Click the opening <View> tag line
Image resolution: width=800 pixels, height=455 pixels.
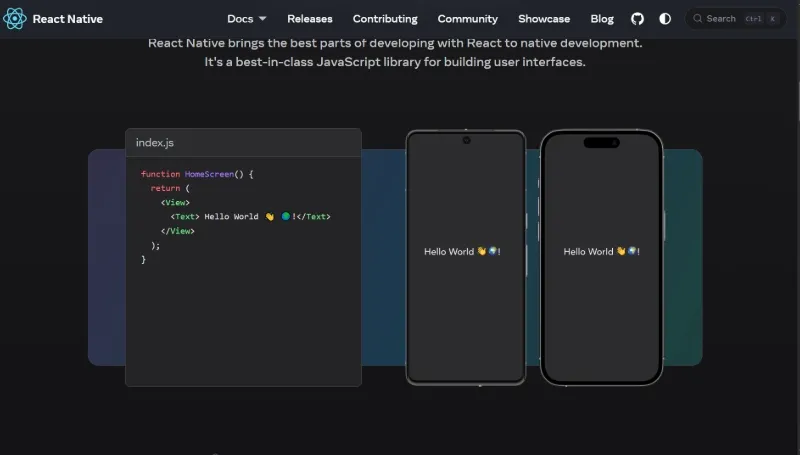(x=175, y=203)
